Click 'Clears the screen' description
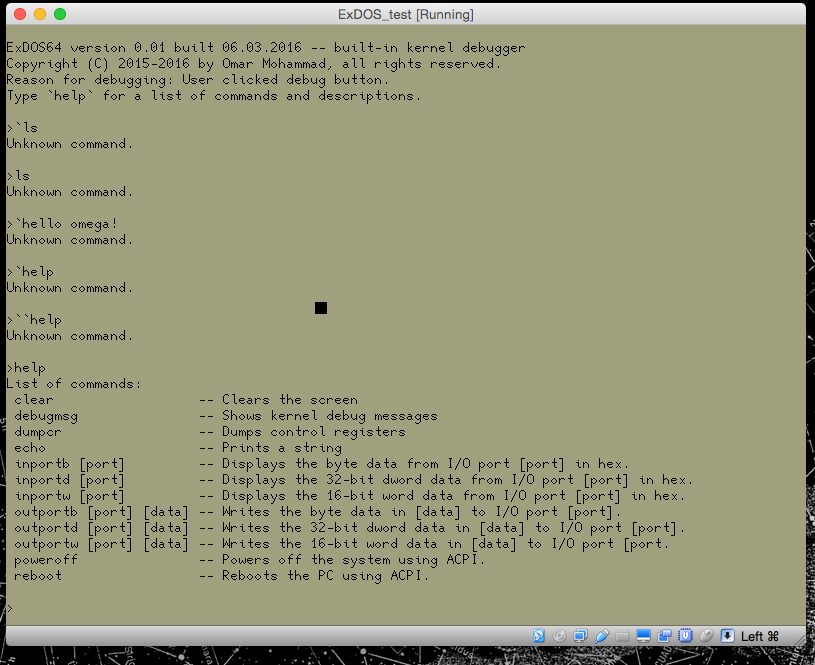The height and width of the screenshot is (665, 815). [290, 400]
